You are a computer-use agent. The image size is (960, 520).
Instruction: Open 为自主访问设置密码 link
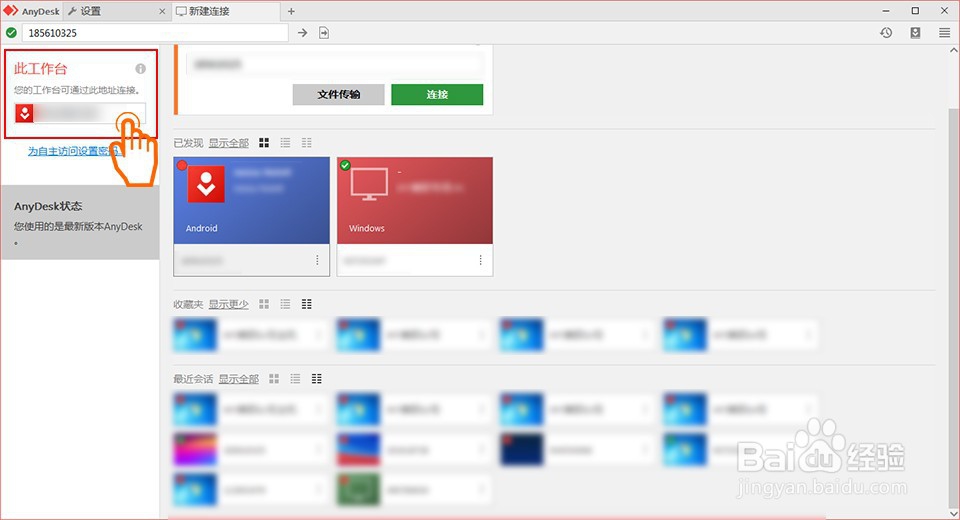click(x=73, y=151)
